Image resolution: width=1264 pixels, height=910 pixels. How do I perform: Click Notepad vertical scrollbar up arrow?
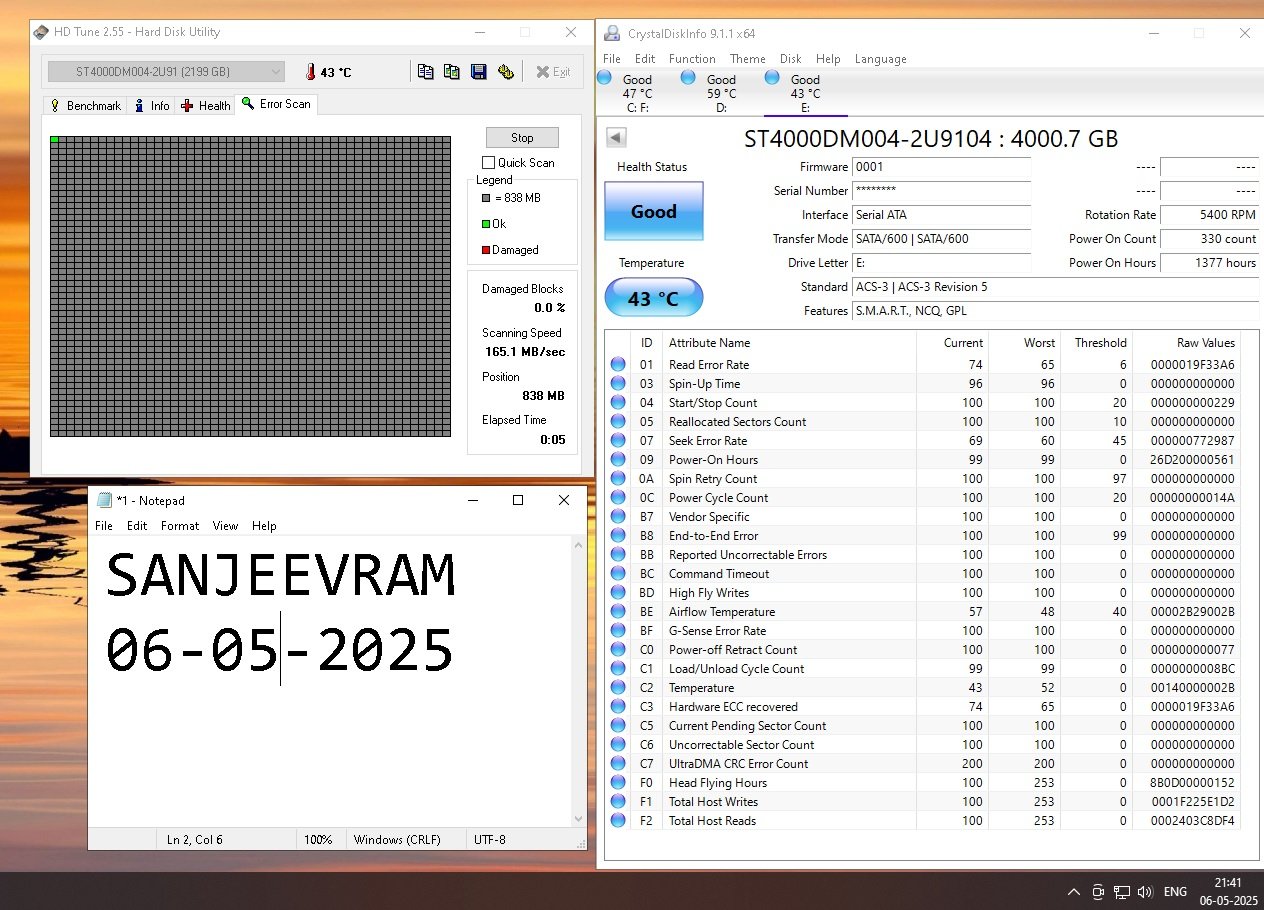pyautogui.click(x=577, y=546)
